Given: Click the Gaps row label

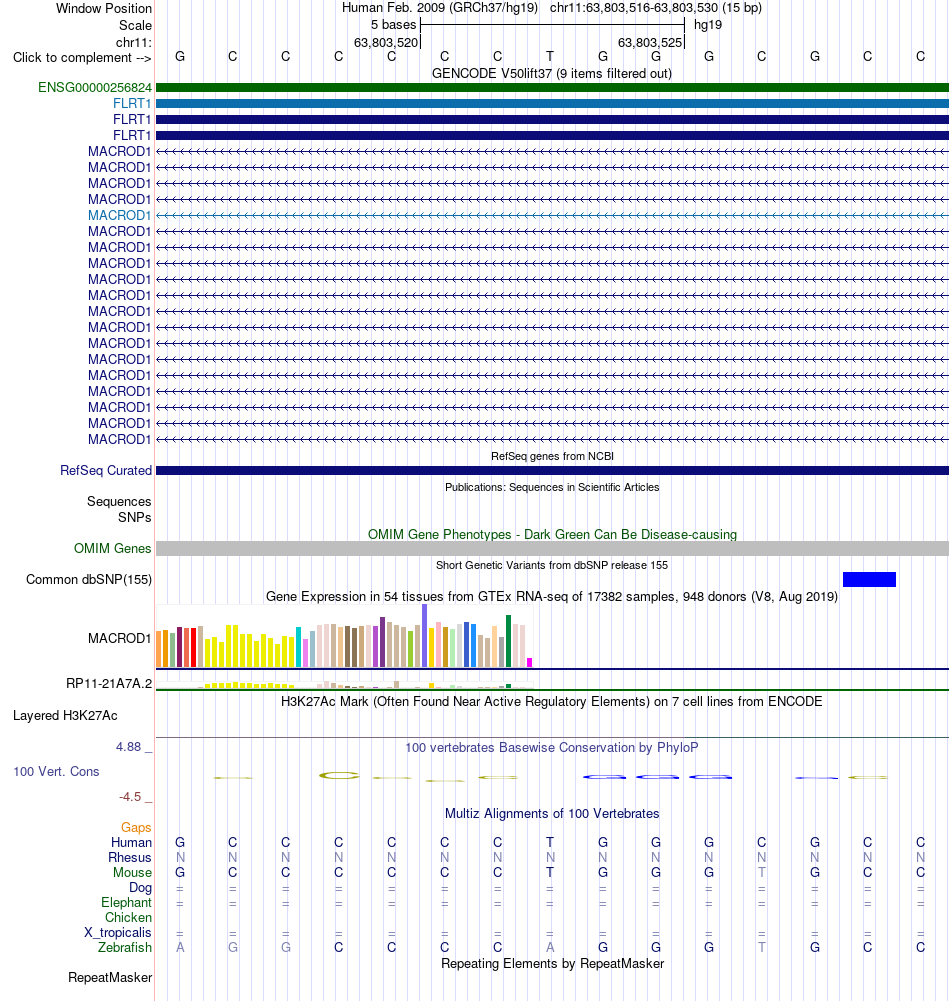Looking at the screenshot, I should [x=136, y=827].
